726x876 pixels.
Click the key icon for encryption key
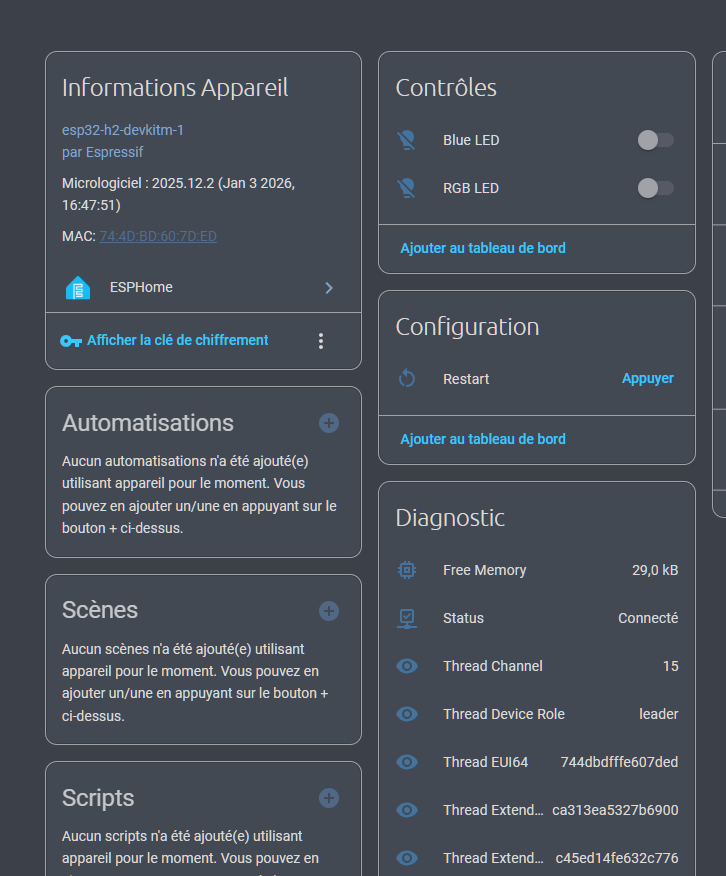click(x=71, y=341)
